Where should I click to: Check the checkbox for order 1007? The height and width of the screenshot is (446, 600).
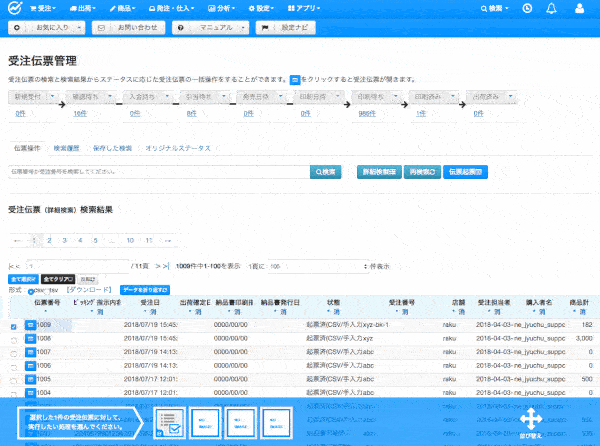coord(14,354)
